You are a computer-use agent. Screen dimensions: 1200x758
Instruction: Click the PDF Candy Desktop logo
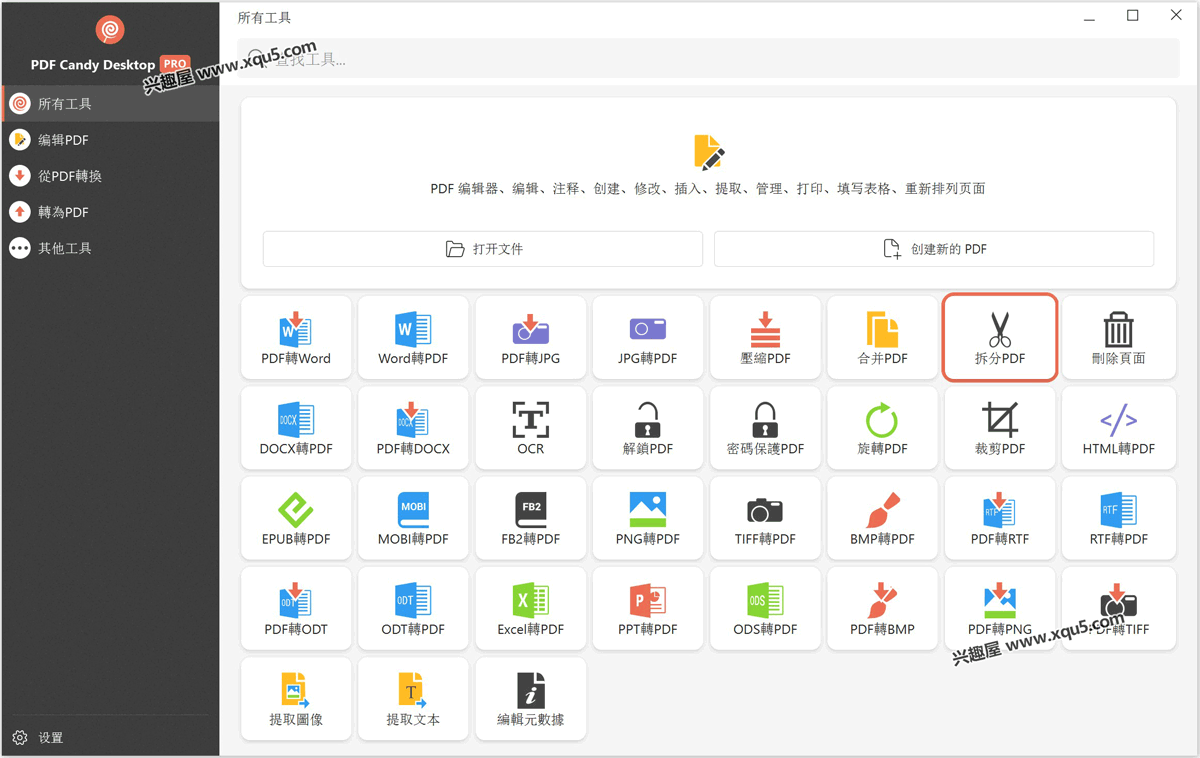click(x=110, y=30)
